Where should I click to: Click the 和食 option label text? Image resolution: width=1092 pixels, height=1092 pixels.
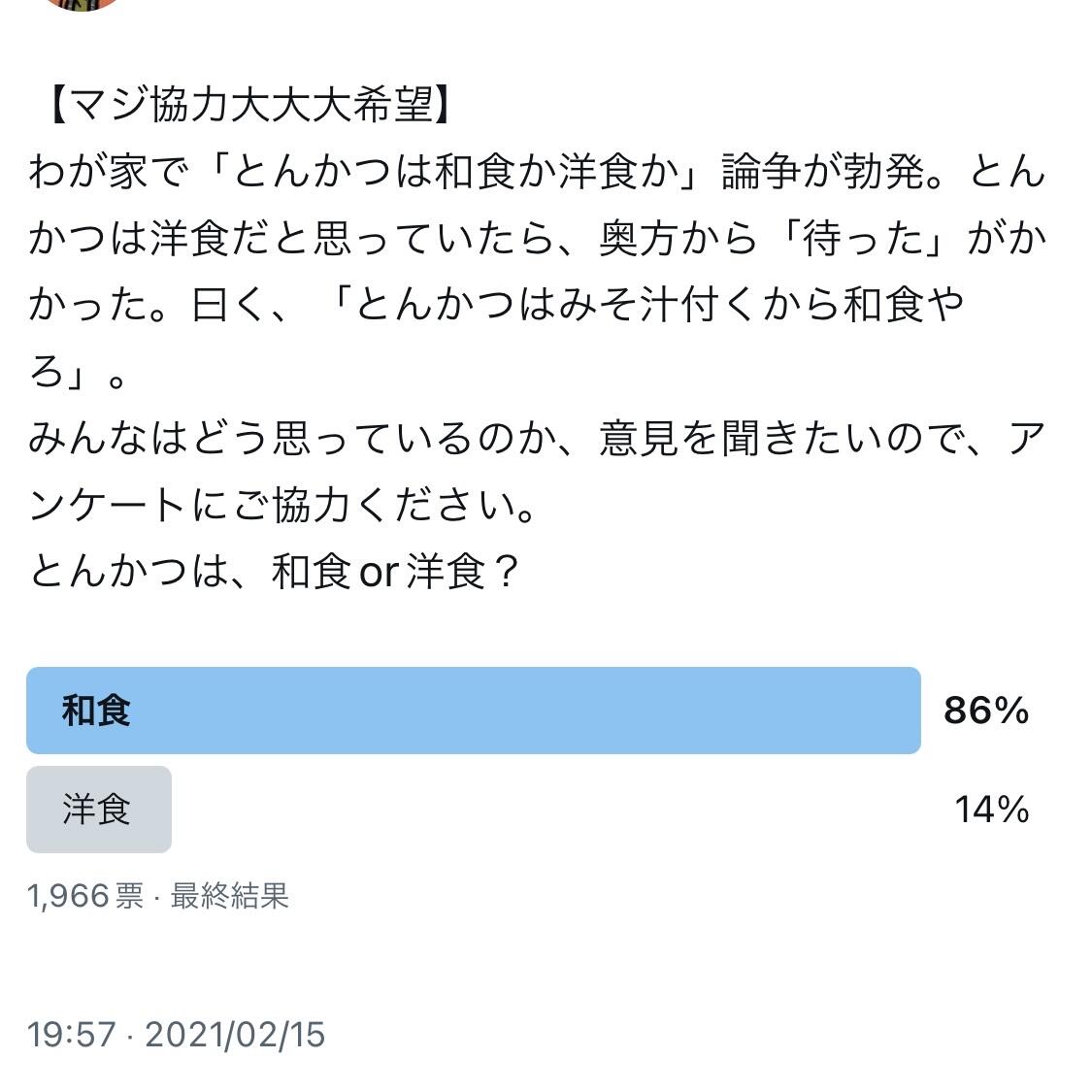point(96,711)
